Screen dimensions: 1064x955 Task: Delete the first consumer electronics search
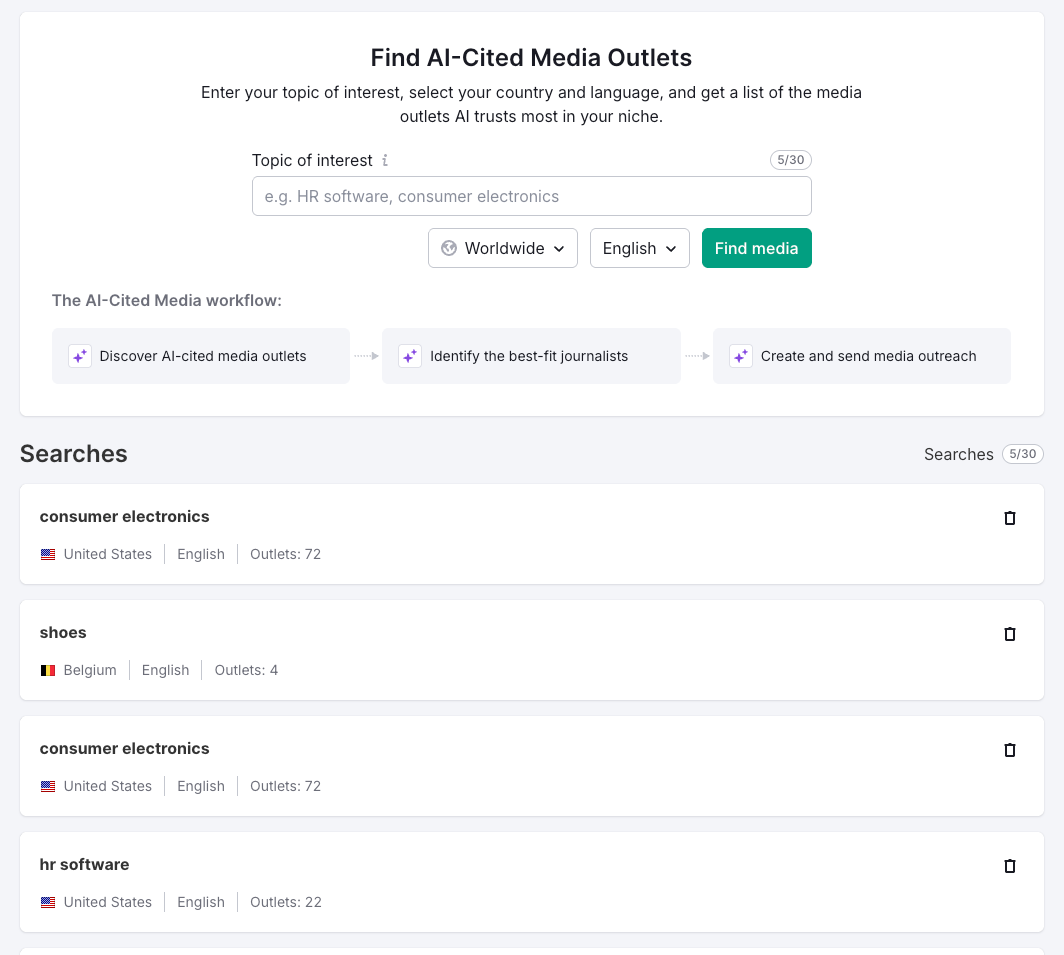(1009, 518)
